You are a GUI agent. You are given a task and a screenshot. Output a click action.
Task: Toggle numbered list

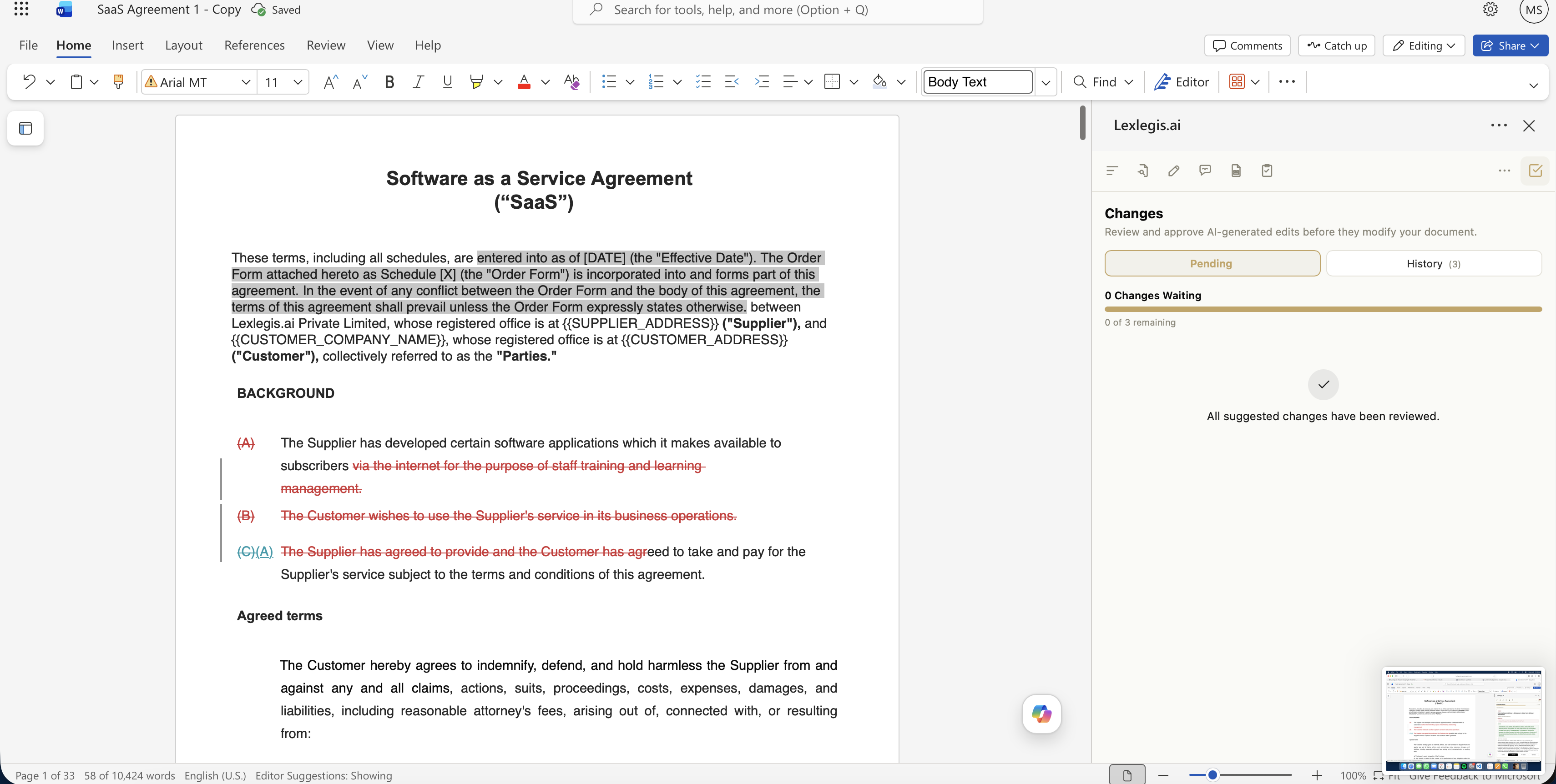click(656, 81)
